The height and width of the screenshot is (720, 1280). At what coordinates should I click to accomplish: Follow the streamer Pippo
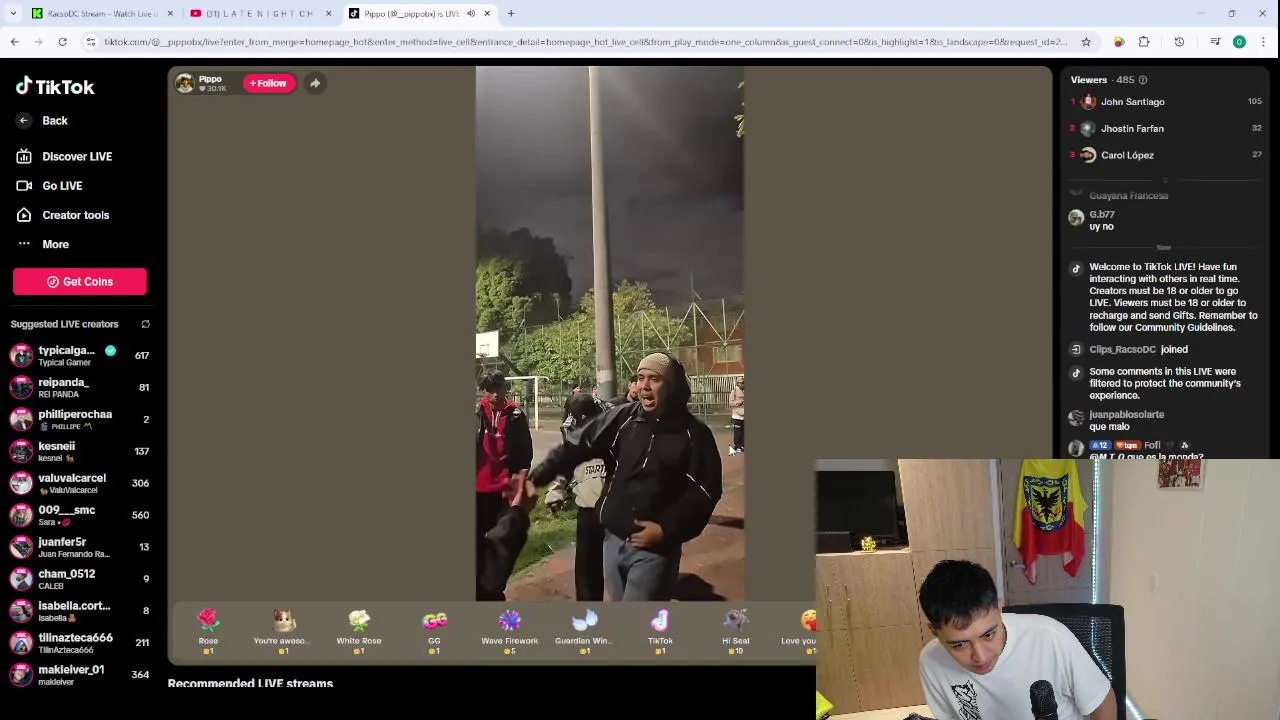point(268,83)
